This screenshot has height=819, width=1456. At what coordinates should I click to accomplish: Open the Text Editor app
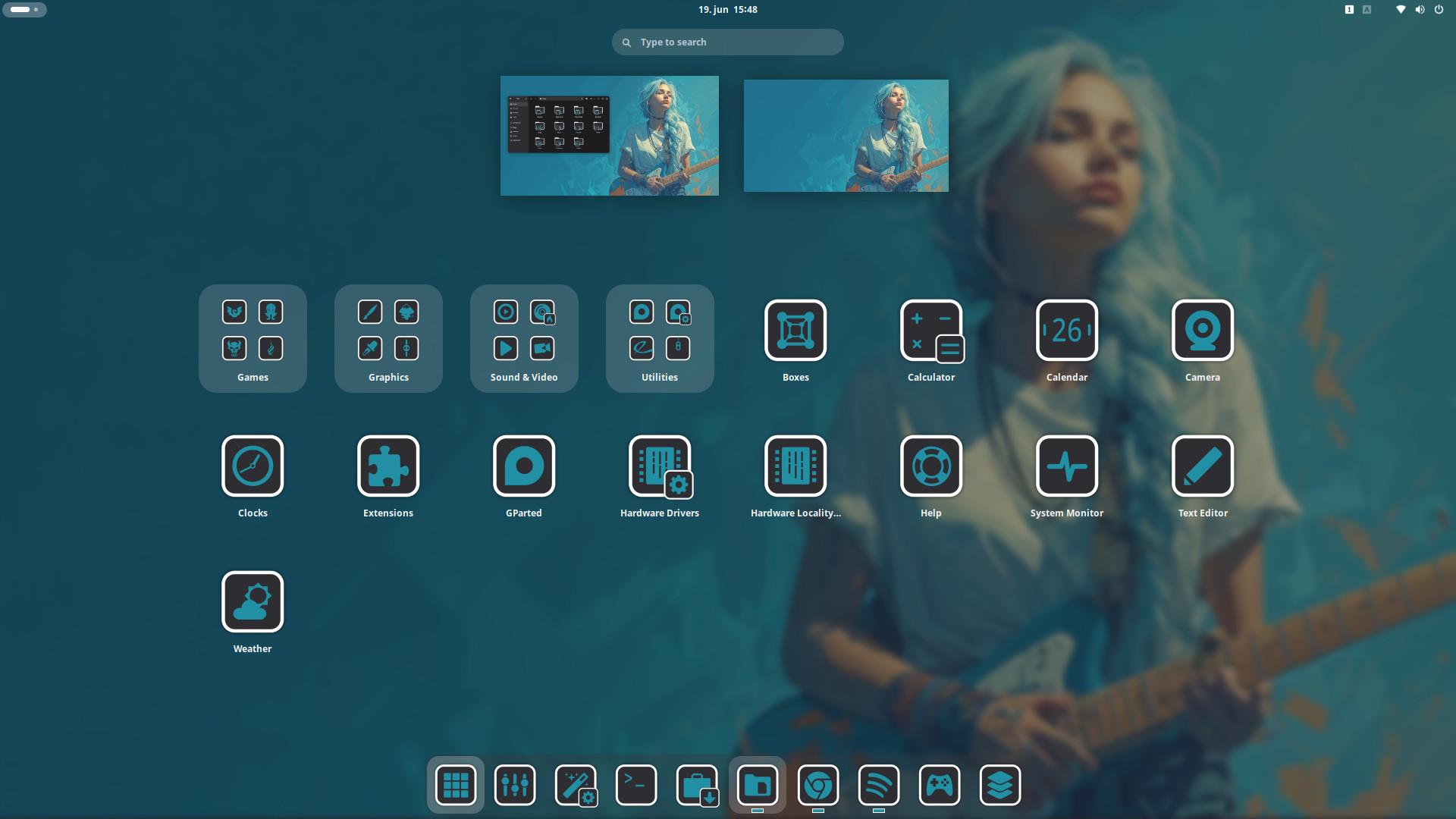(1203, 466)
